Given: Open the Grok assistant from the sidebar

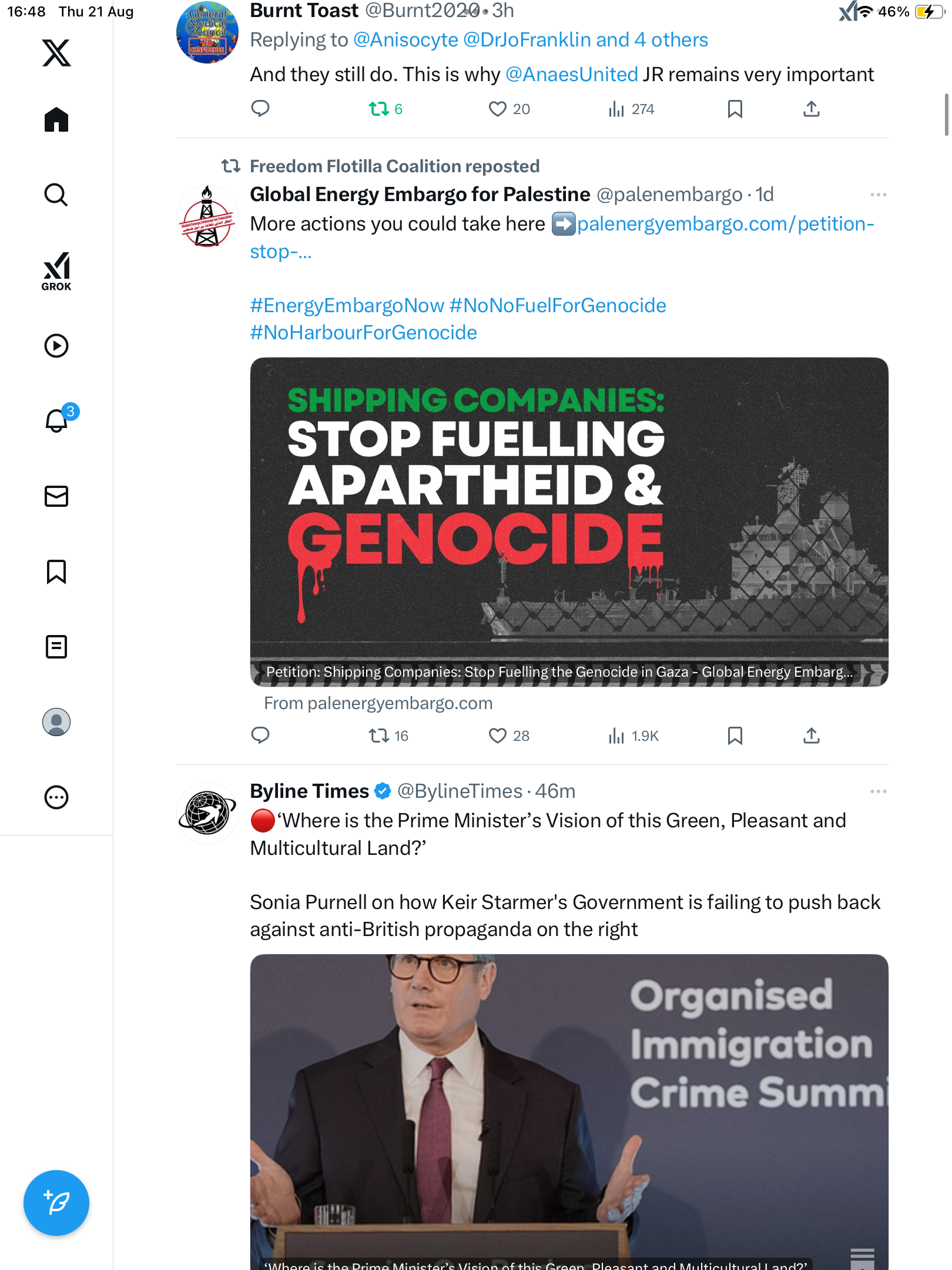Looking at the screenshot, I should [x=56, y=271].
